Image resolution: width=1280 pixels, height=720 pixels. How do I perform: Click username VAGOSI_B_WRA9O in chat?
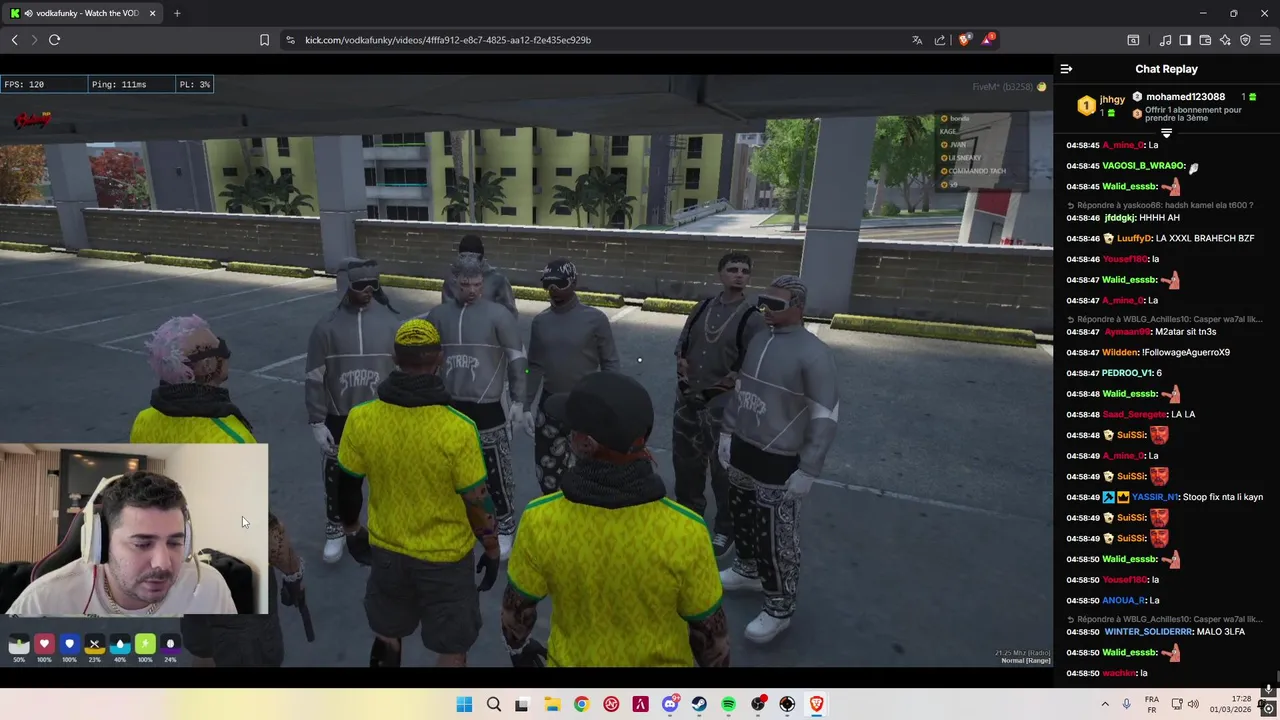coord(1143,166)
